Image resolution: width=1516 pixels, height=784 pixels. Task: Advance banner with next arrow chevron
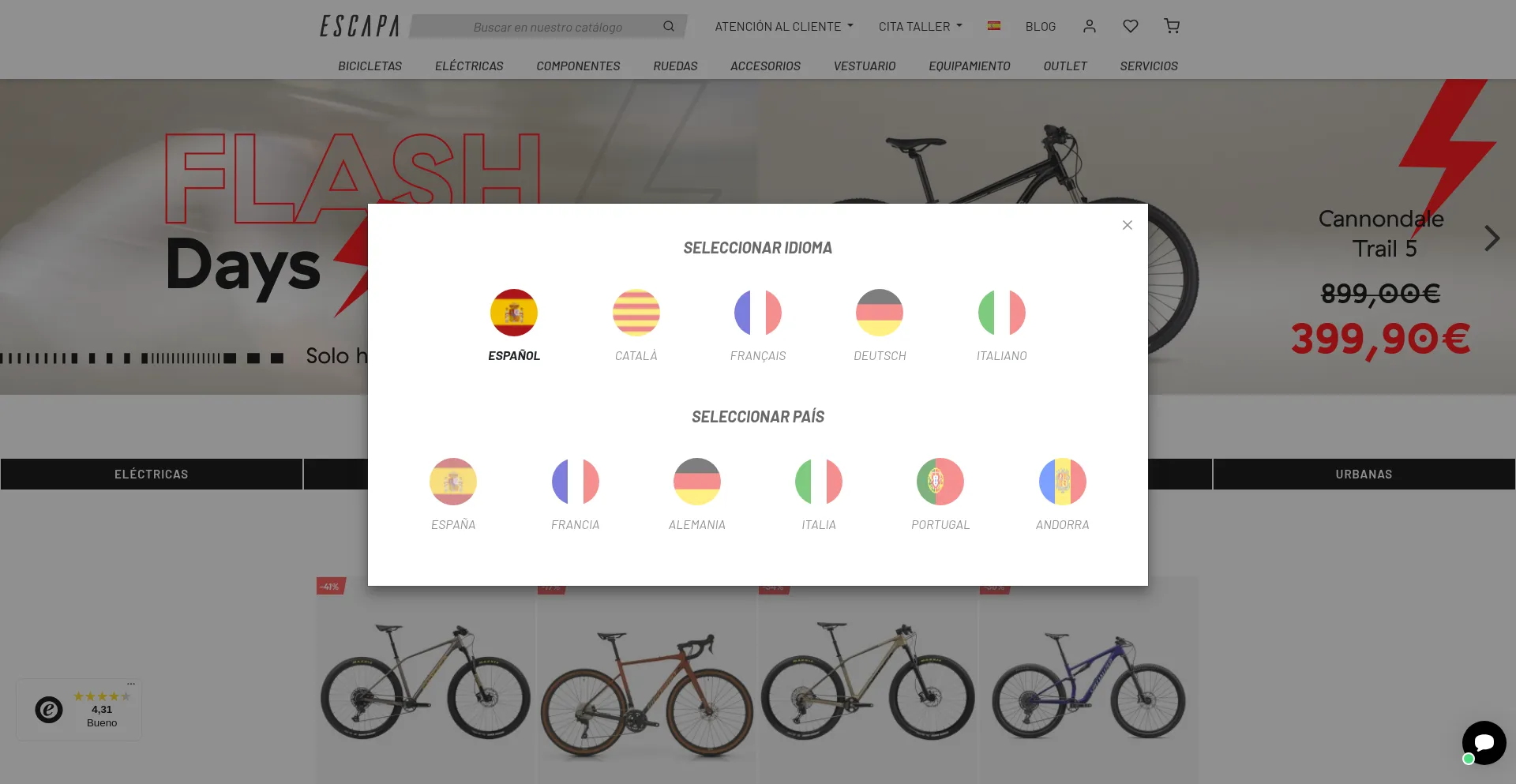[1492, 238]
